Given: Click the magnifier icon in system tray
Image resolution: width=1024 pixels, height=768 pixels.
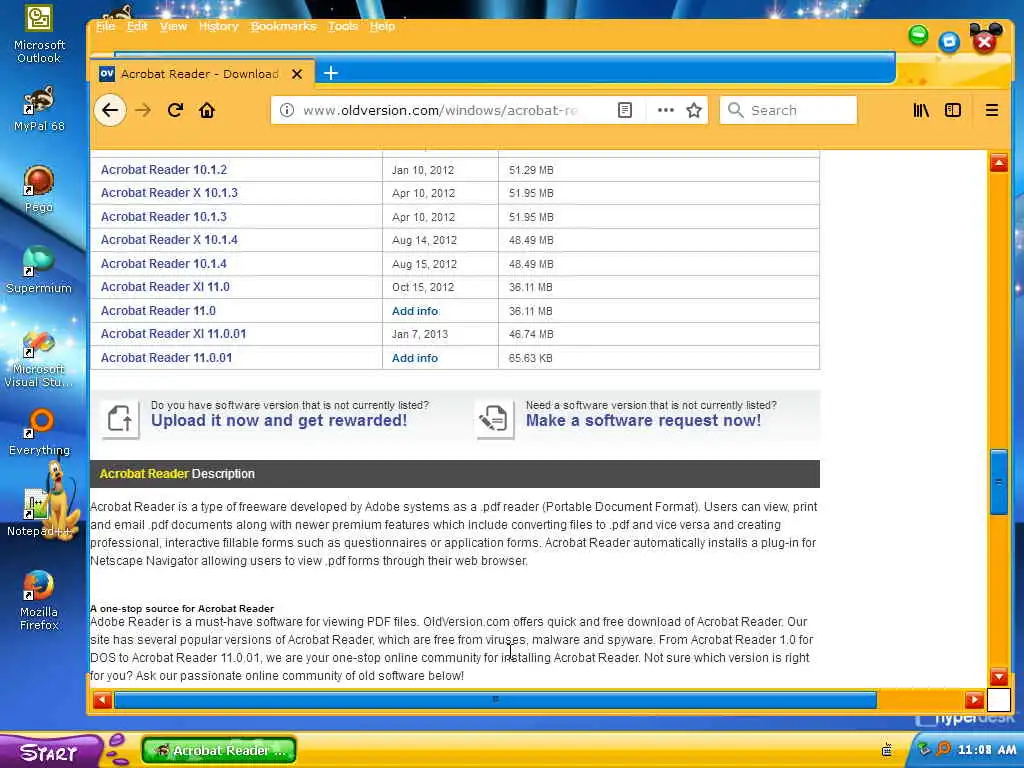Looking at the screenshot, I should click(943, 749).
